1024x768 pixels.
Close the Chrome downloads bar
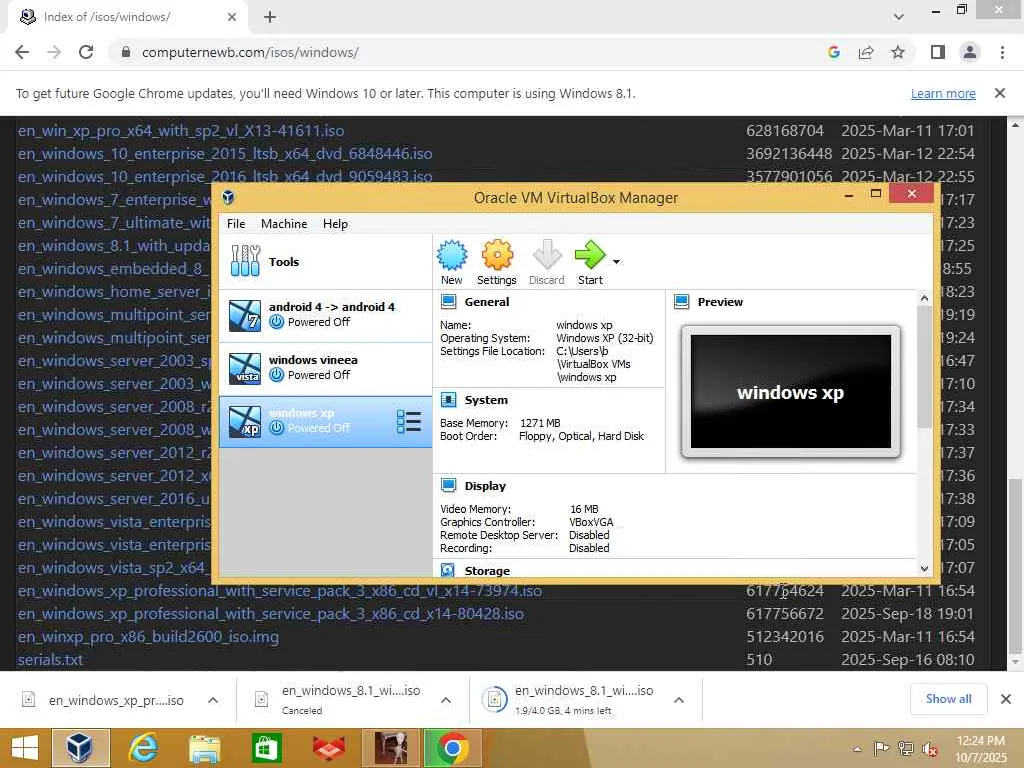[x=1006, y=699]
